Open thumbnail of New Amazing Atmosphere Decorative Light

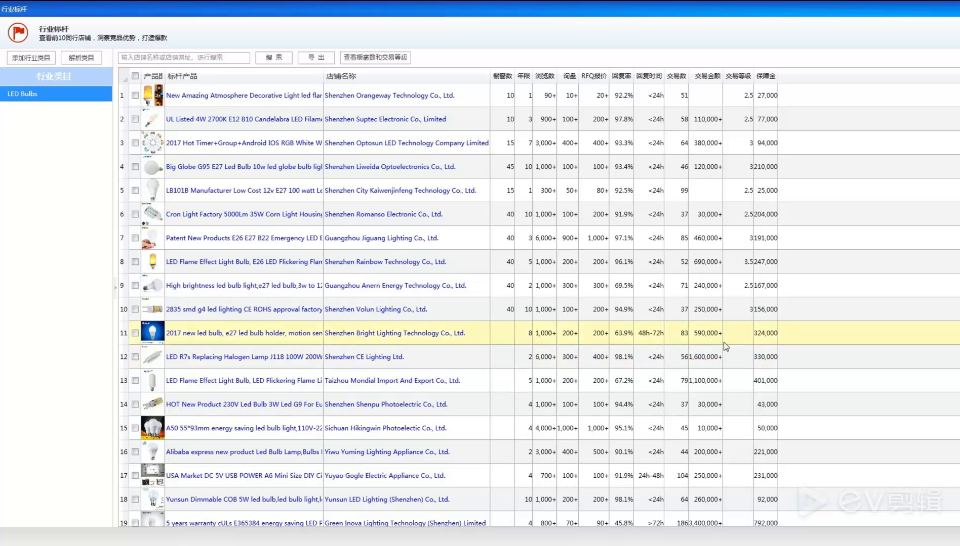152,95
